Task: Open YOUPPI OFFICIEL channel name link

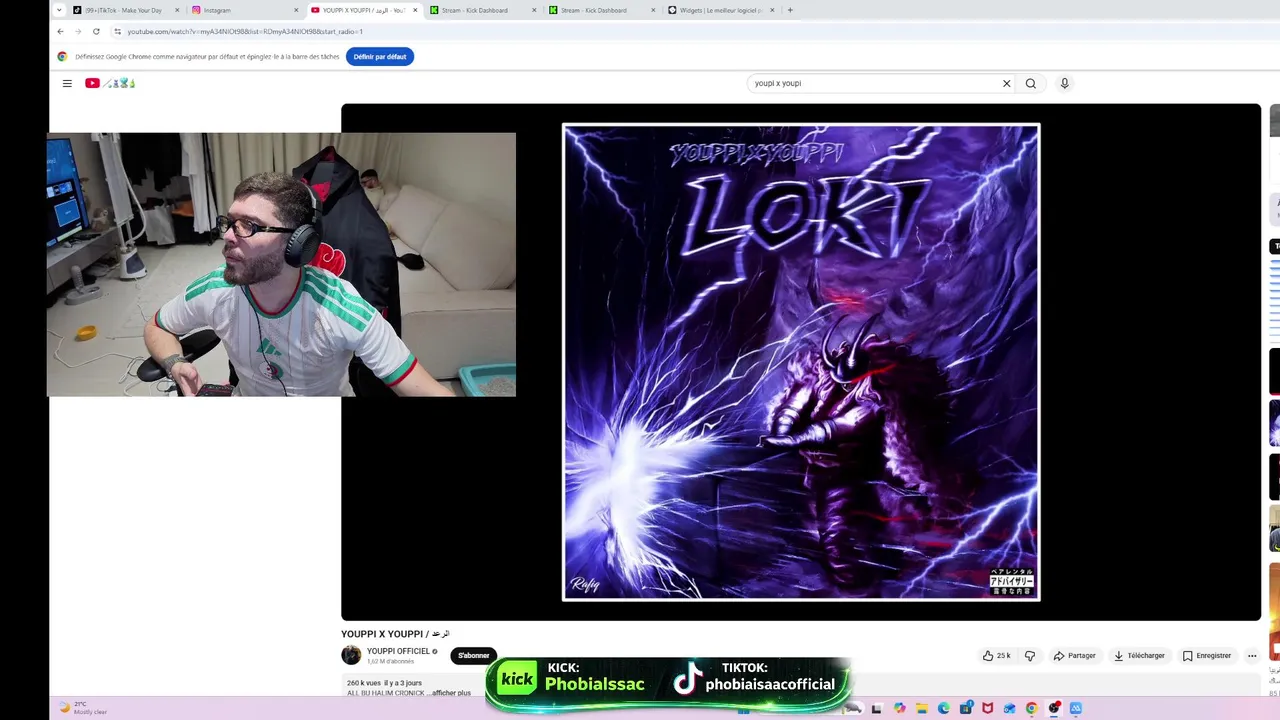Action: pyautogui.click(x=398, y=651)
